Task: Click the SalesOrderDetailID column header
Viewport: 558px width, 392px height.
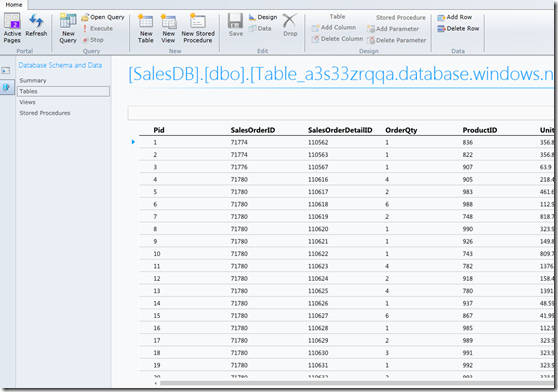Action: pos(340,130)
